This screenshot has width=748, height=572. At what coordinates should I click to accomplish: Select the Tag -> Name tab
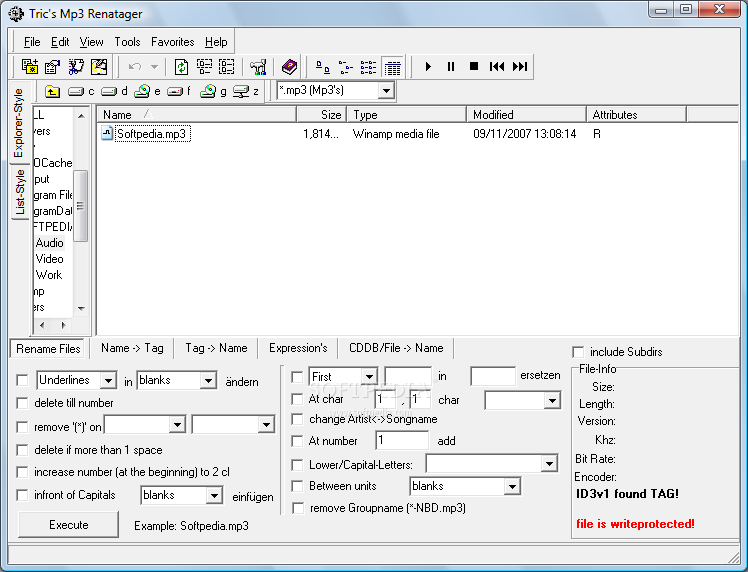point(216,348)
